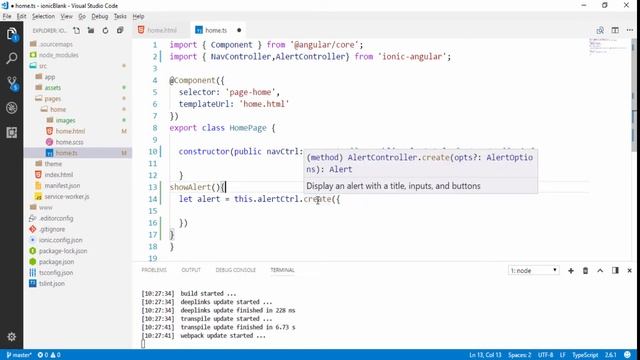Open changes icon in editor title bar

click(600, 30)
